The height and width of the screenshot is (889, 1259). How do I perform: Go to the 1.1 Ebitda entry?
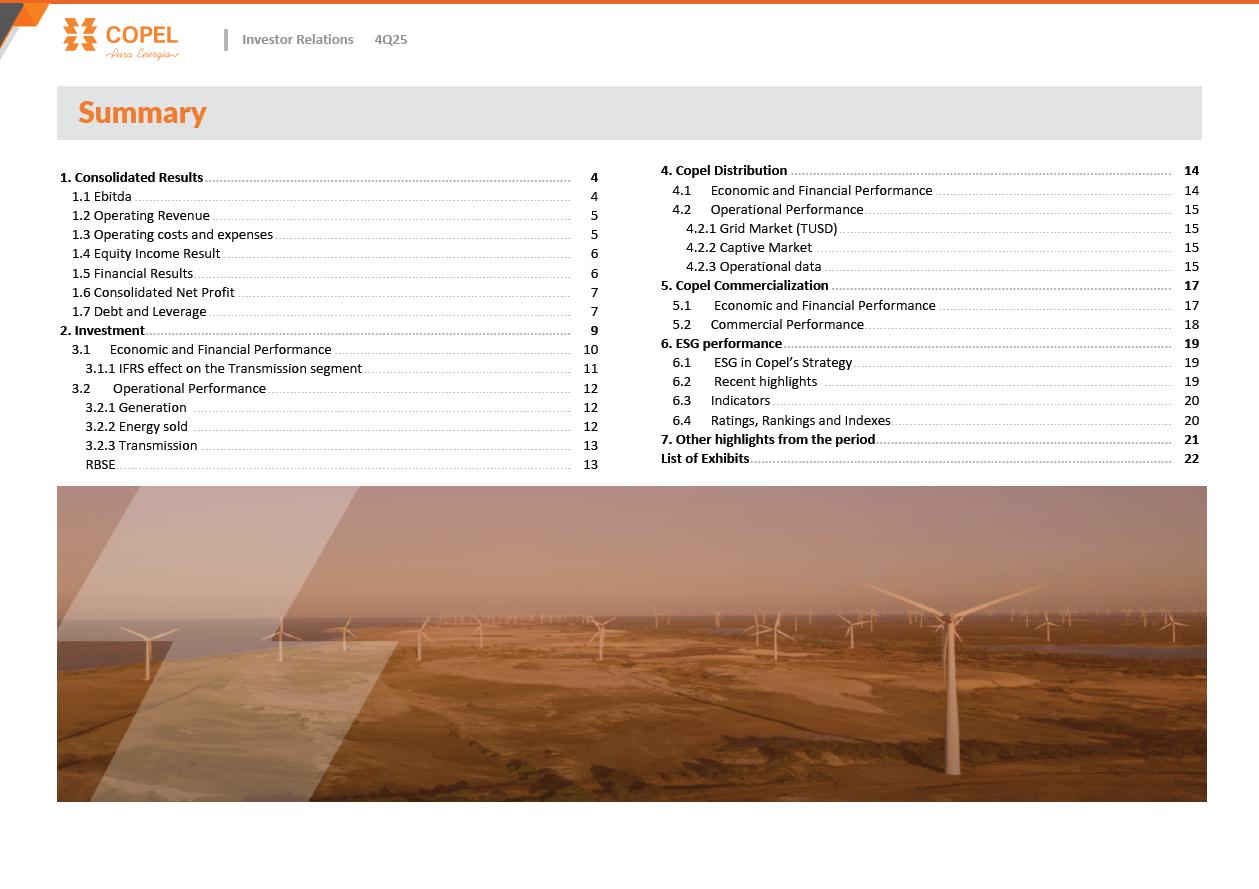102,197
